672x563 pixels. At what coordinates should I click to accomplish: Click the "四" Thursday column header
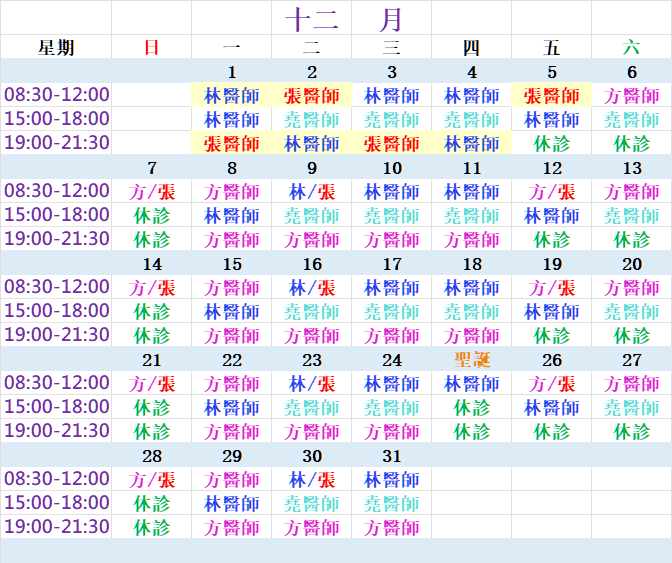point(471,47)
